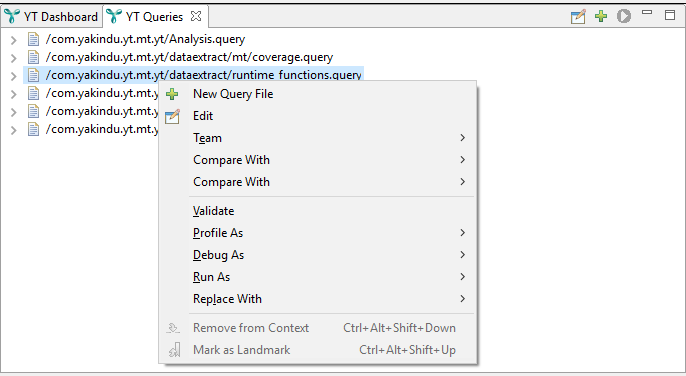
Task: Click the YT Queries tab icon
Action: (x=114, y=16)
